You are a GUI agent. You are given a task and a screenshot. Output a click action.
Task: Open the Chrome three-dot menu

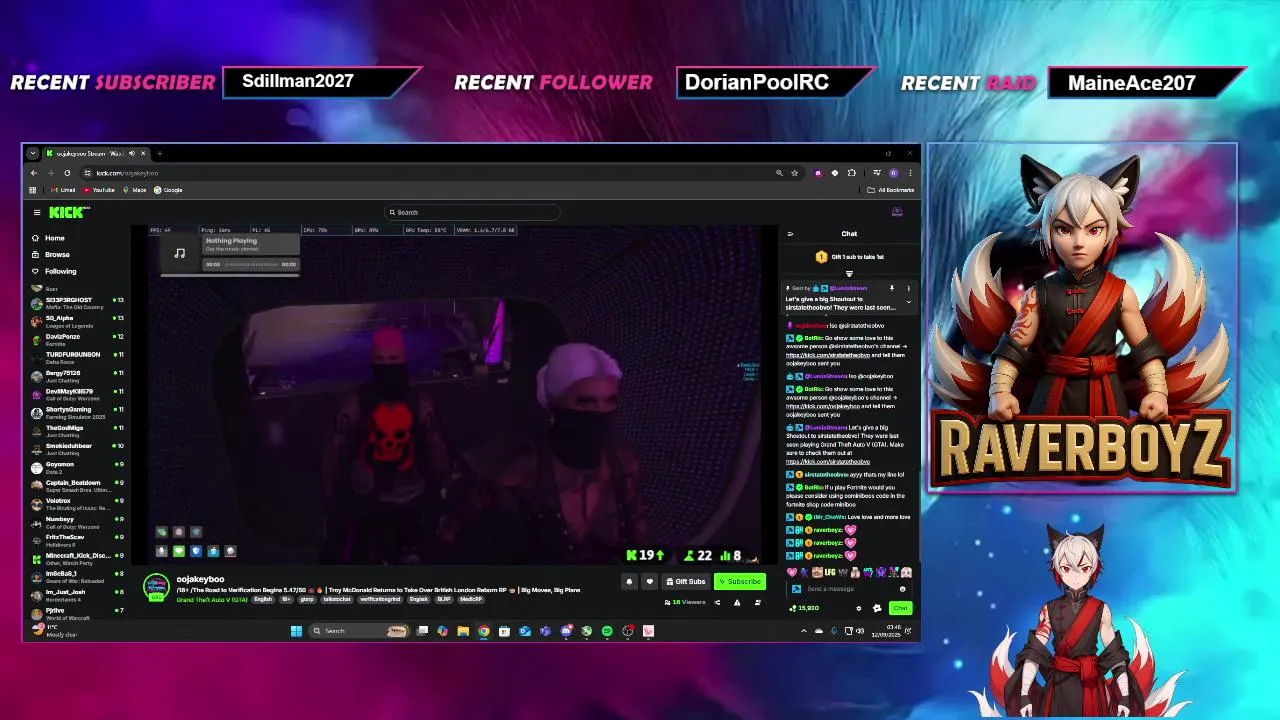pyautogui.click(x=910, y=173)
